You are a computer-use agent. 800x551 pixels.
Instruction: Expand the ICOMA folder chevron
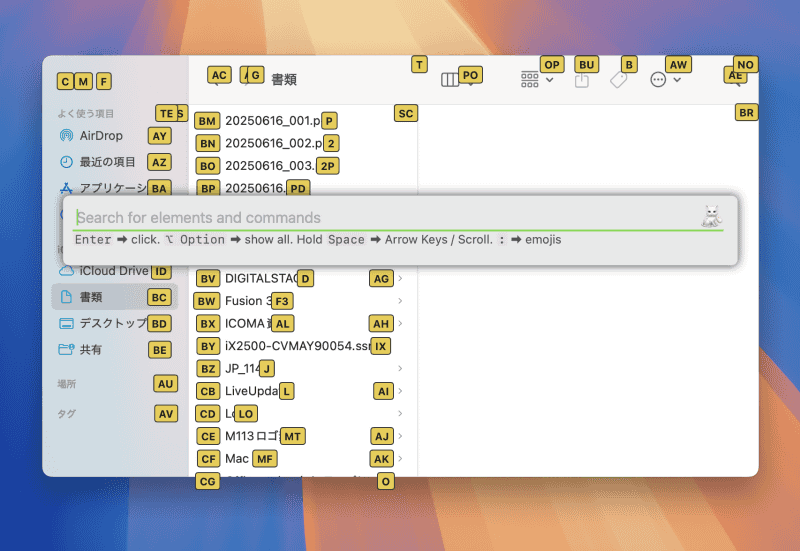pos(401,323)
